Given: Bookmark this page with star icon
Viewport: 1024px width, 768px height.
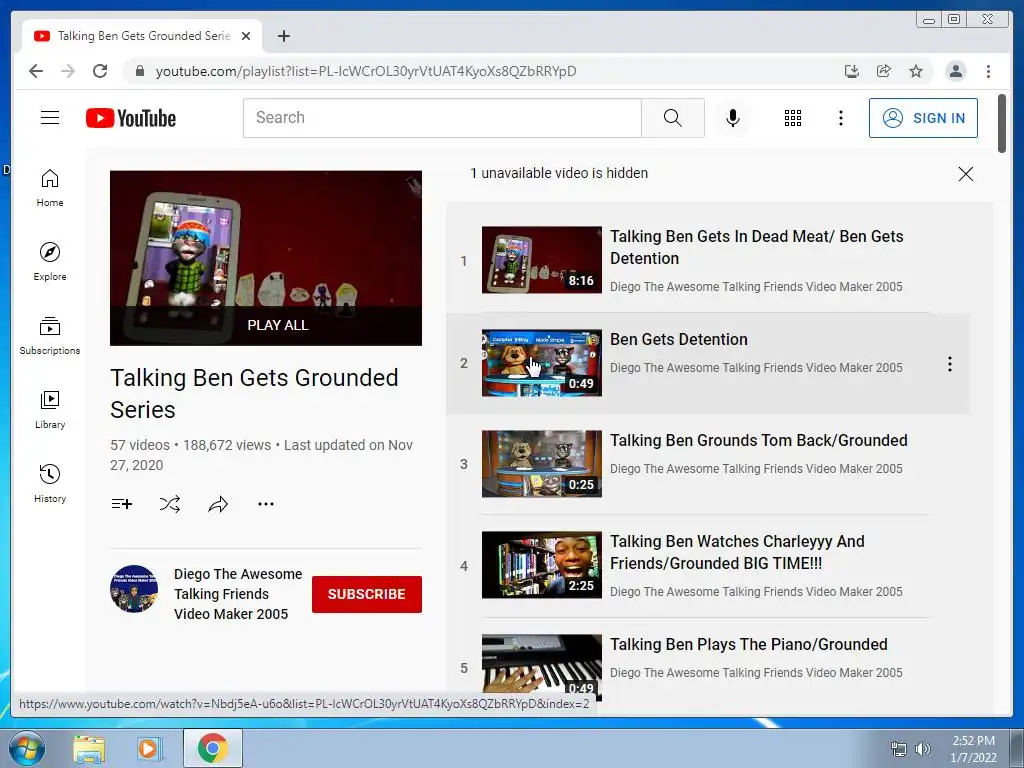Looking at the screenshot, I should 916,71.
